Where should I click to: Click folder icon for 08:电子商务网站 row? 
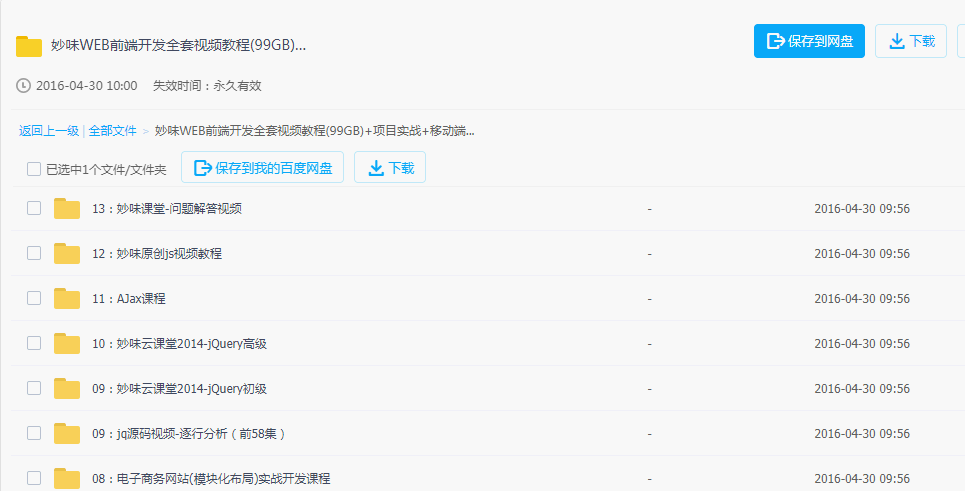click(x=66, y=479)
